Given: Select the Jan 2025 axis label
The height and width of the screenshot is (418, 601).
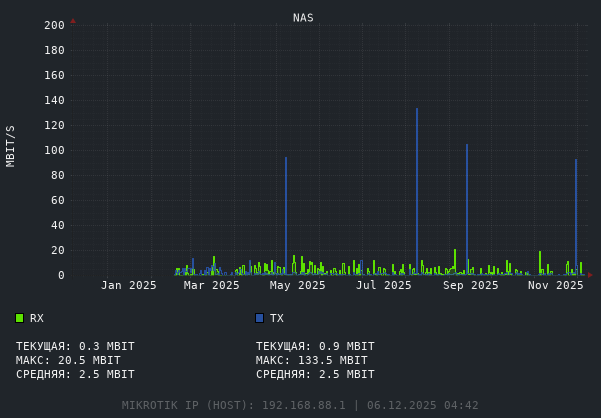Looking at the screenshot, I should [x=129, y=286].
